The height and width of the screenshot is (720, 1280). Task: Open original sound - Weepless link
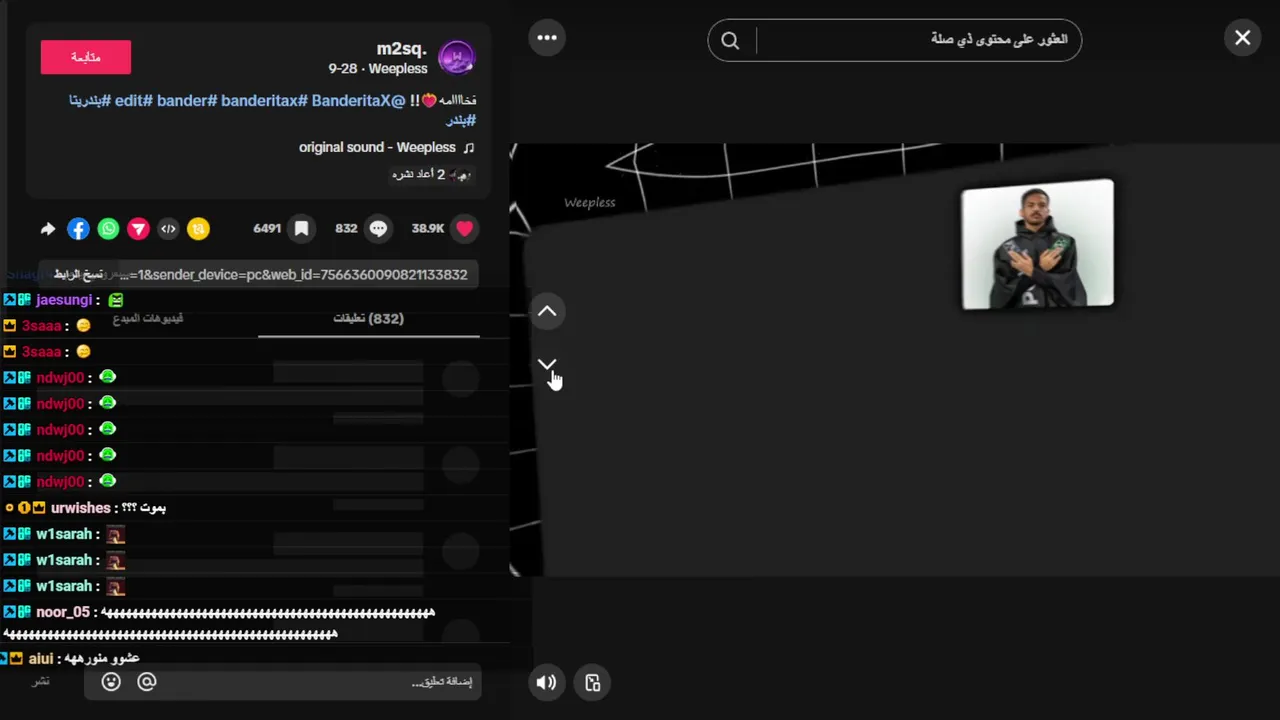coord(377,147)
